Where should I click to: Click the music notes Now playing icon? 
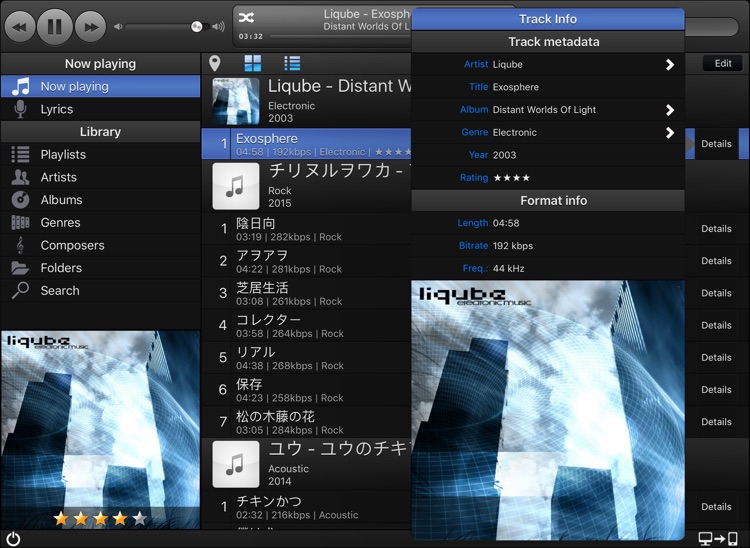point(21,87)
